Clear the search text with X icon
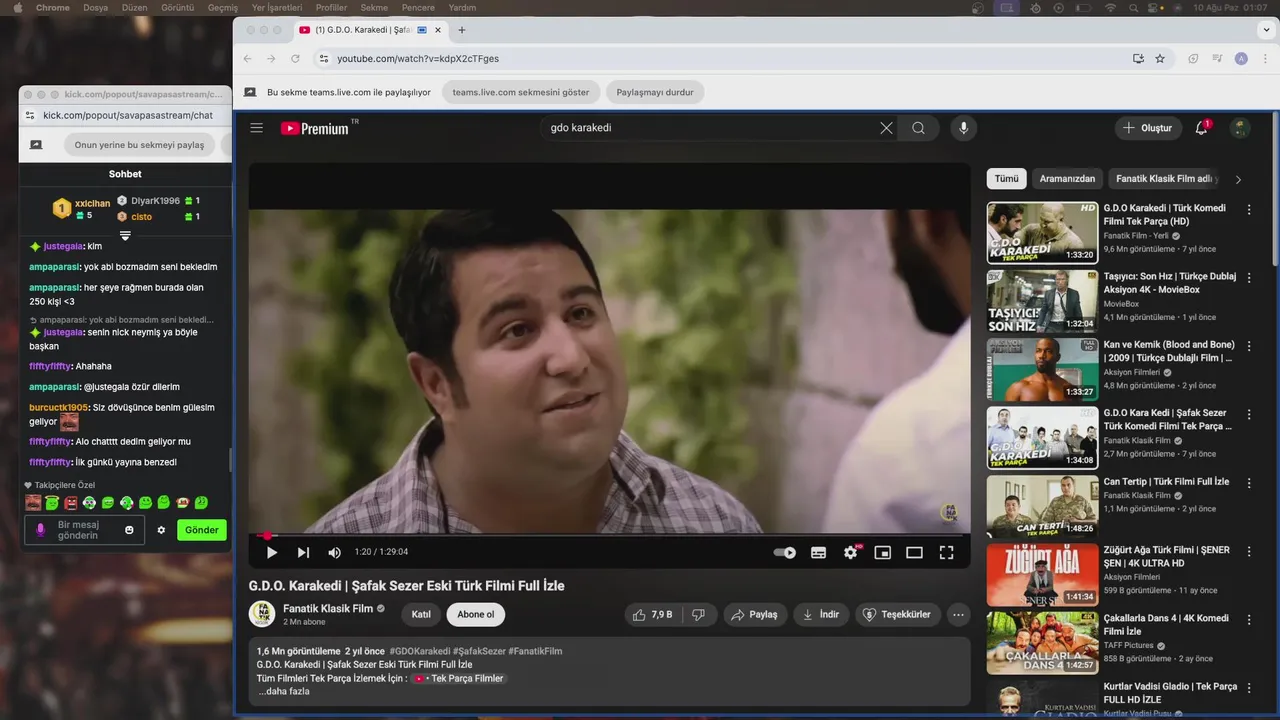The image size is (1280, 720). (886, 128)
